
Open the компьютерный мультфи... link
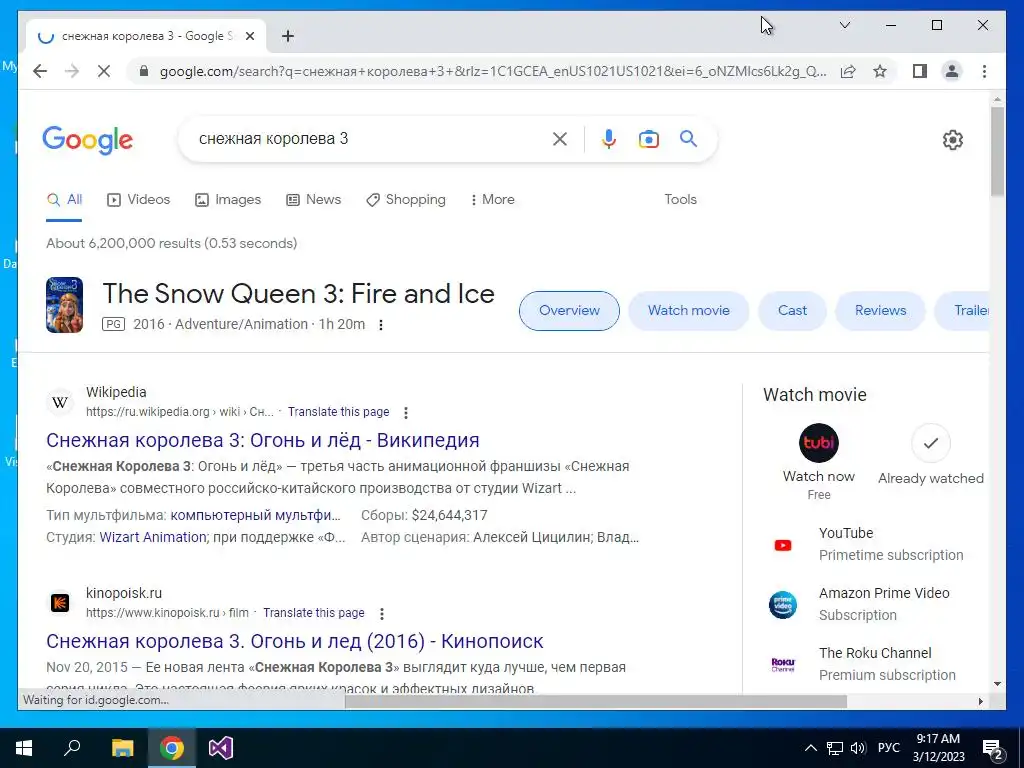pos(255,515)
